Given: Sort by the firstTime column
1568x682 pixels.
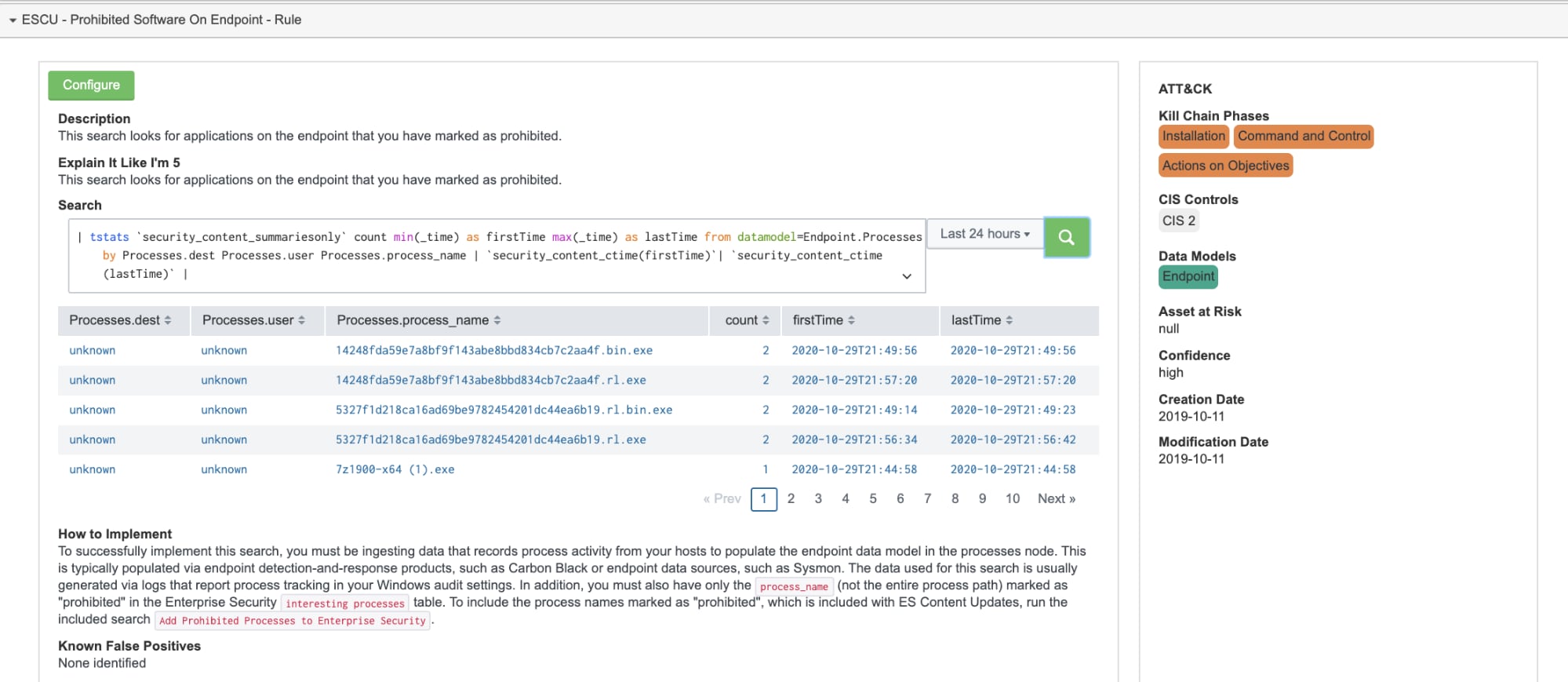Looking at the screenshot, I should (x=860, y=320).
